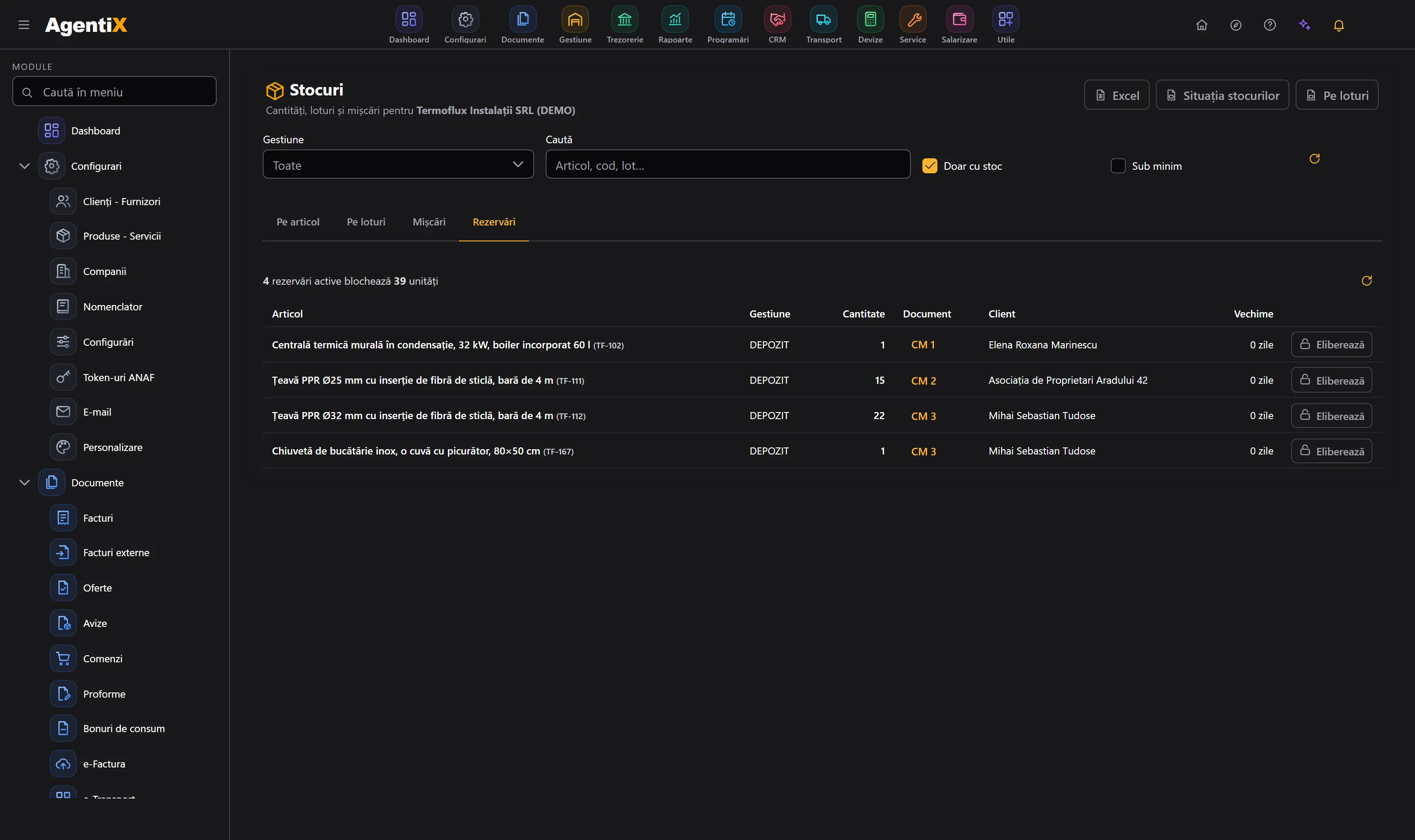1415x840 pixels.
Task: Switch to the Pe loturi tab
Action: click(x=366, y=222)
